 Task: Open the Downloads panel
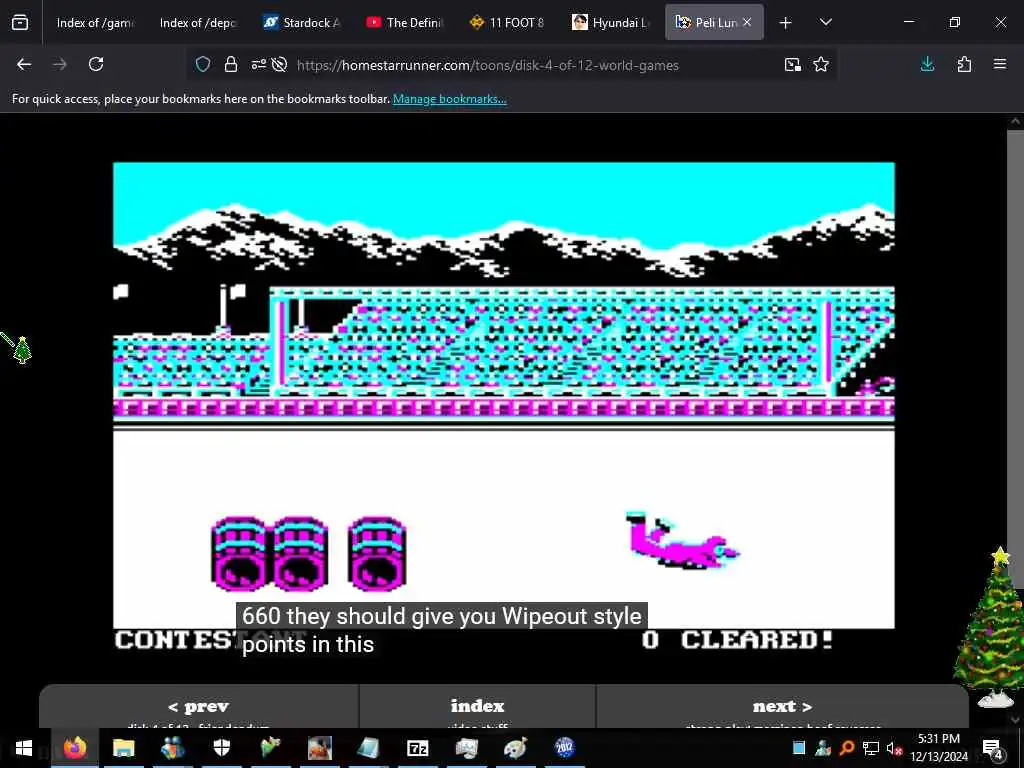927,64
